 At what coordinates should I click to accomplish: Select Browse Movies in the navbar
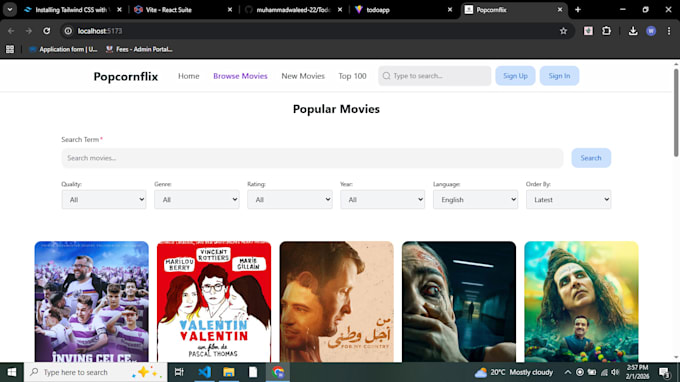pyautogui.click(x=240, y=76)
